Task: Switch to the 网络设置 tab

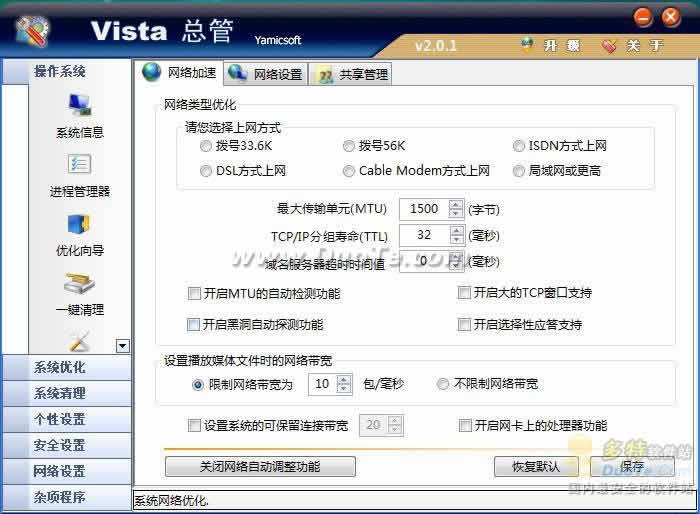Action: [266, 74]
